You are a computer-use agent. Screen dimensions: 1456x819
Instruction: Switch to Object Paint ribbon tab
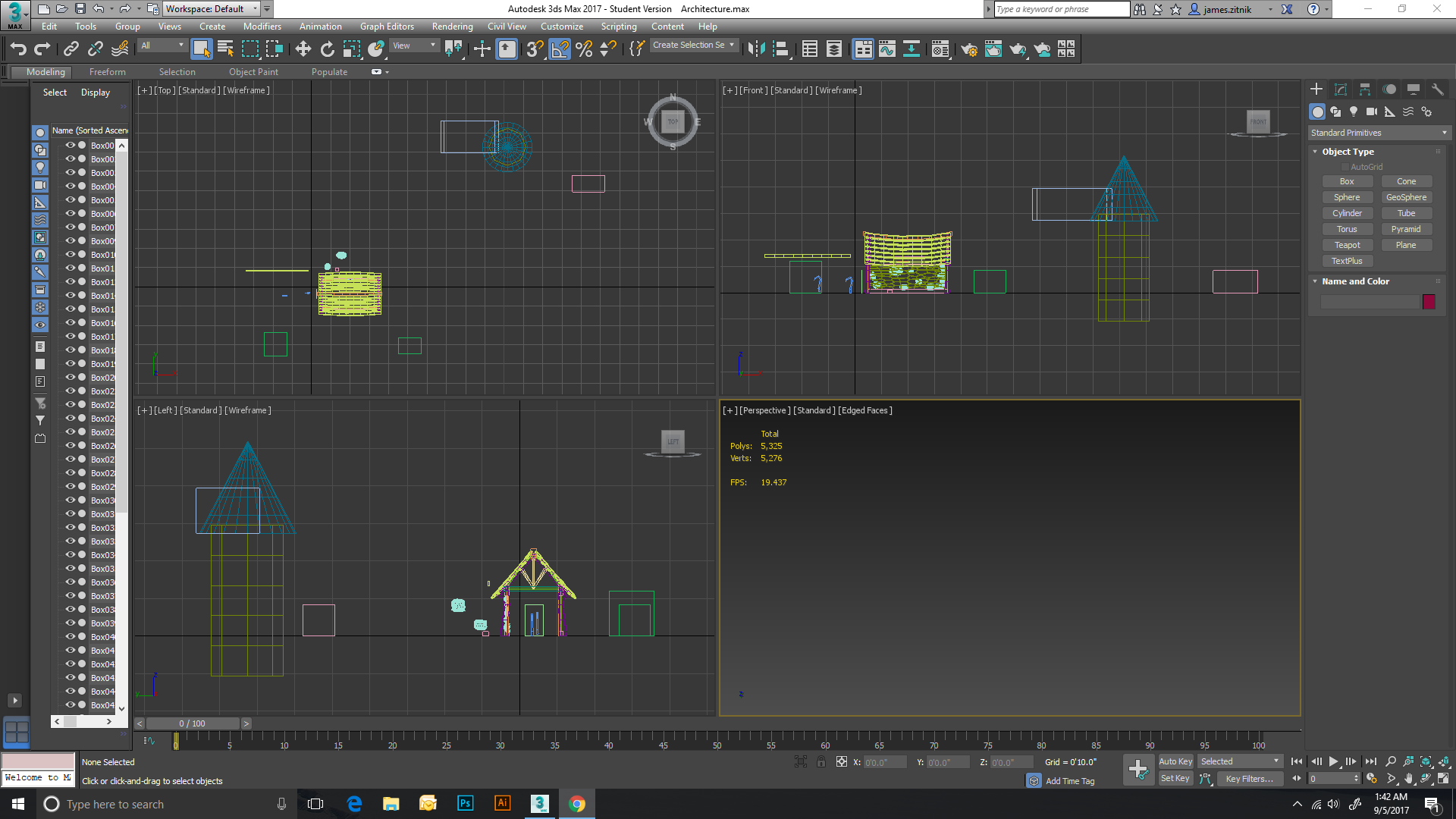[x=253, y=72]
